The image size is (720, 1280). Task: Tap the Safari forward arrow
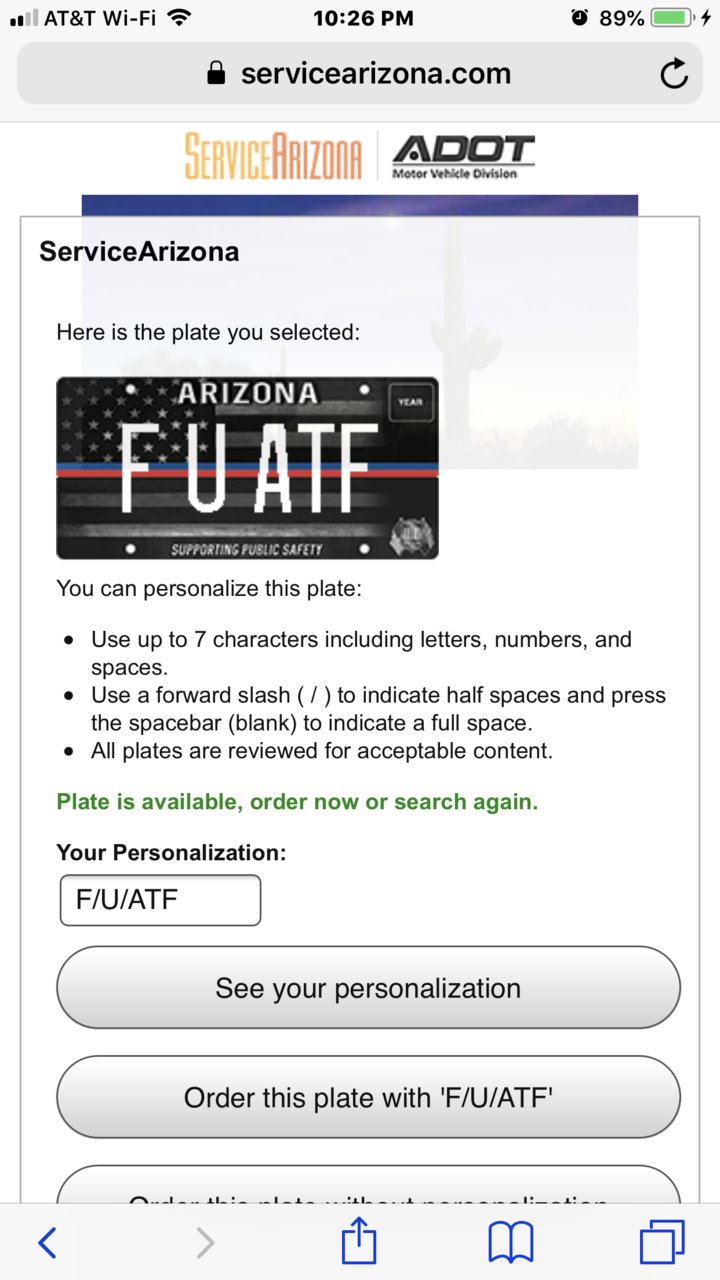click(x=205, y=1243)
